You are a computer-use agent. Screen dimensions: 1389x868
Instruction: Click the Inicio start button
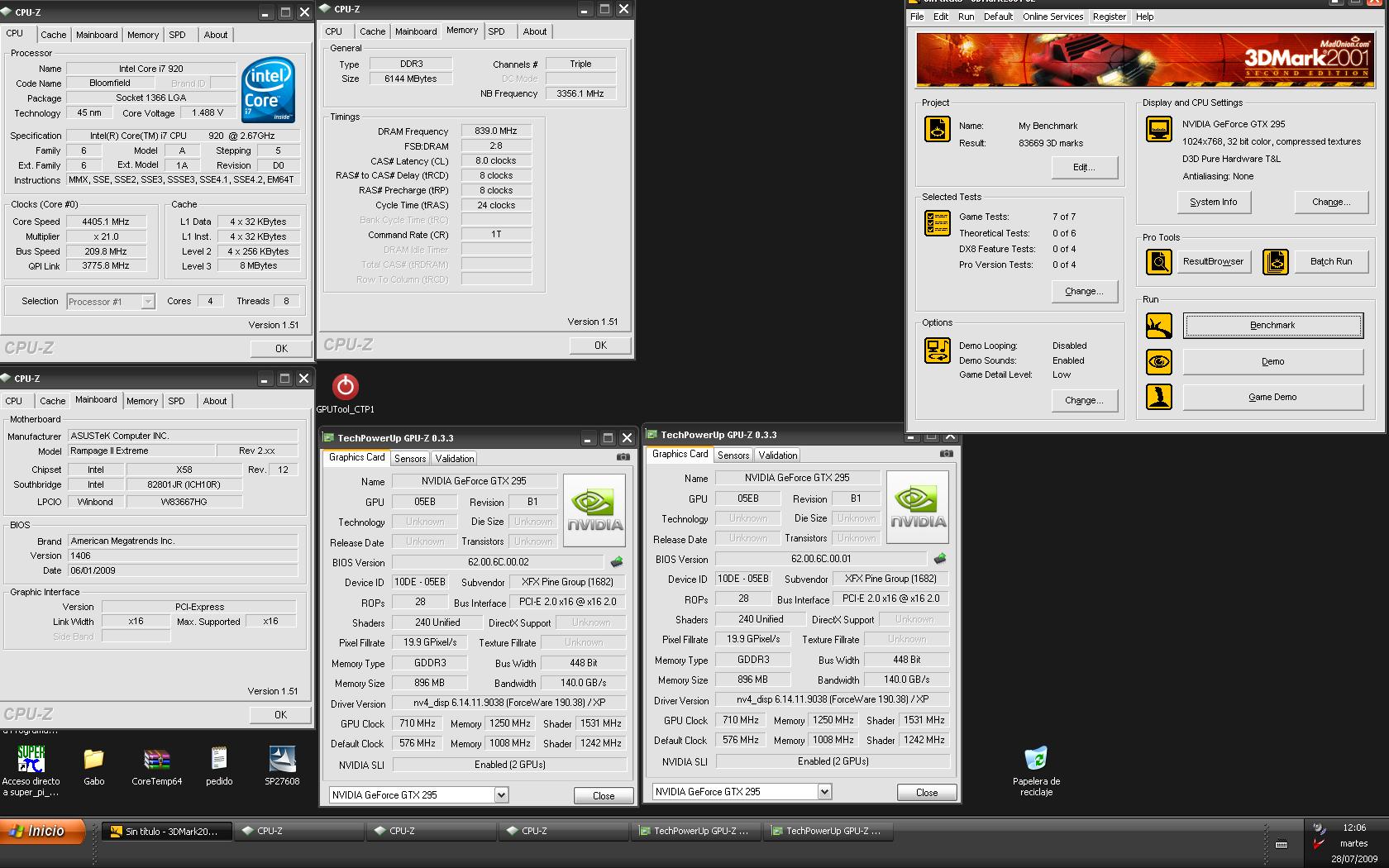(x=44, y=832)
